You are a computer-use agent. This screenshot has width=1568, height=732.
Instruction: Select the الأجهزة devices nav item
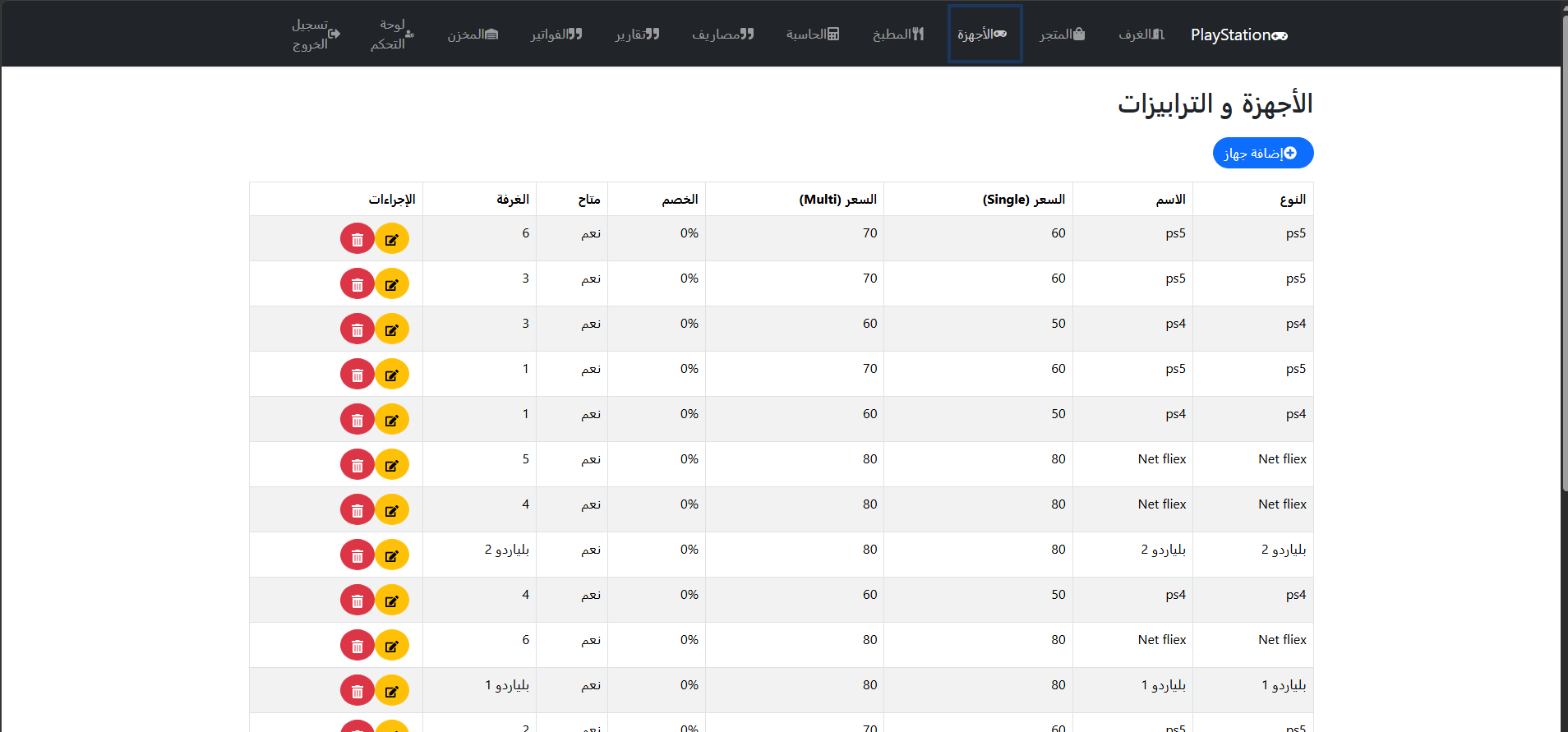(x=985, y=34)
